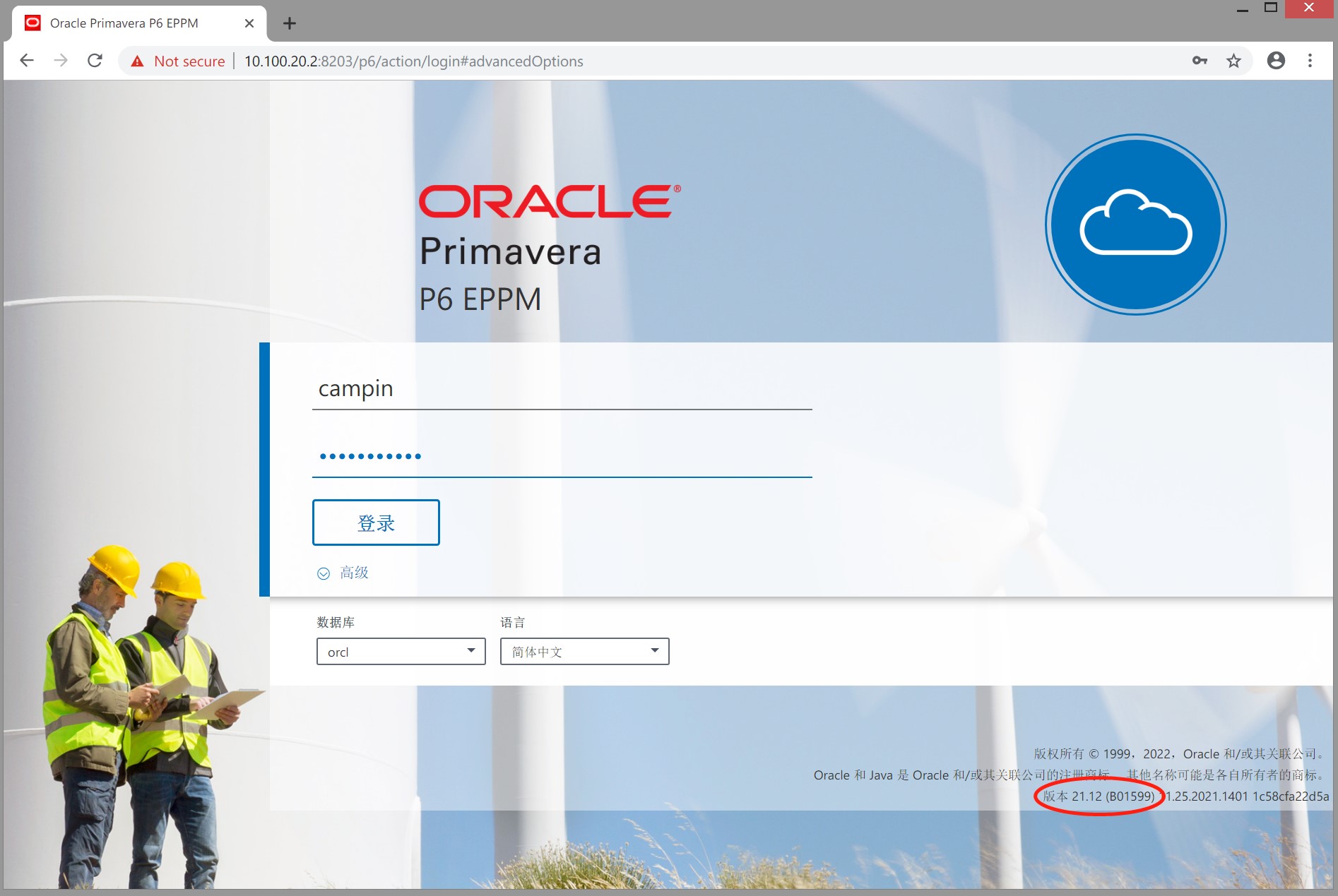Click the Primavera heading text

pyautogui.click(x=510, y=251)
